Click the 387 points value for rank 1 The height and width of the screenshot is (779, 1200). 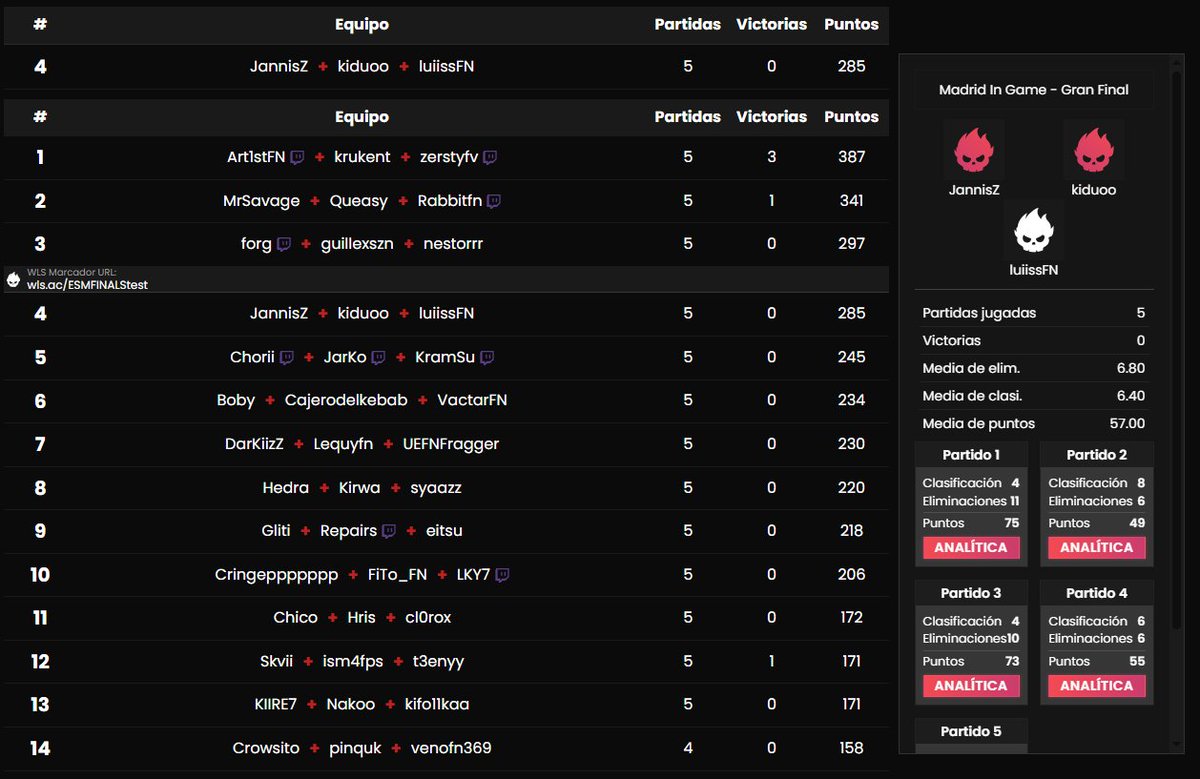(x=852, y=157)
